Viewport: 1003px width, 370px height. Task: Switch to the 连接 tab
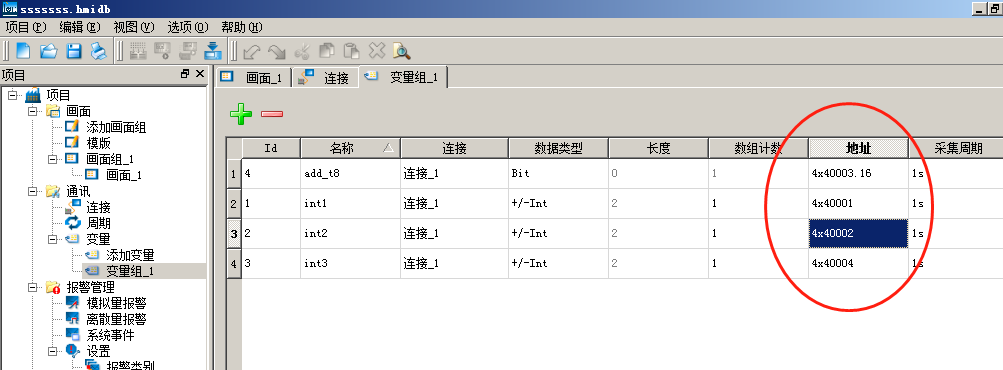point(326,78)
